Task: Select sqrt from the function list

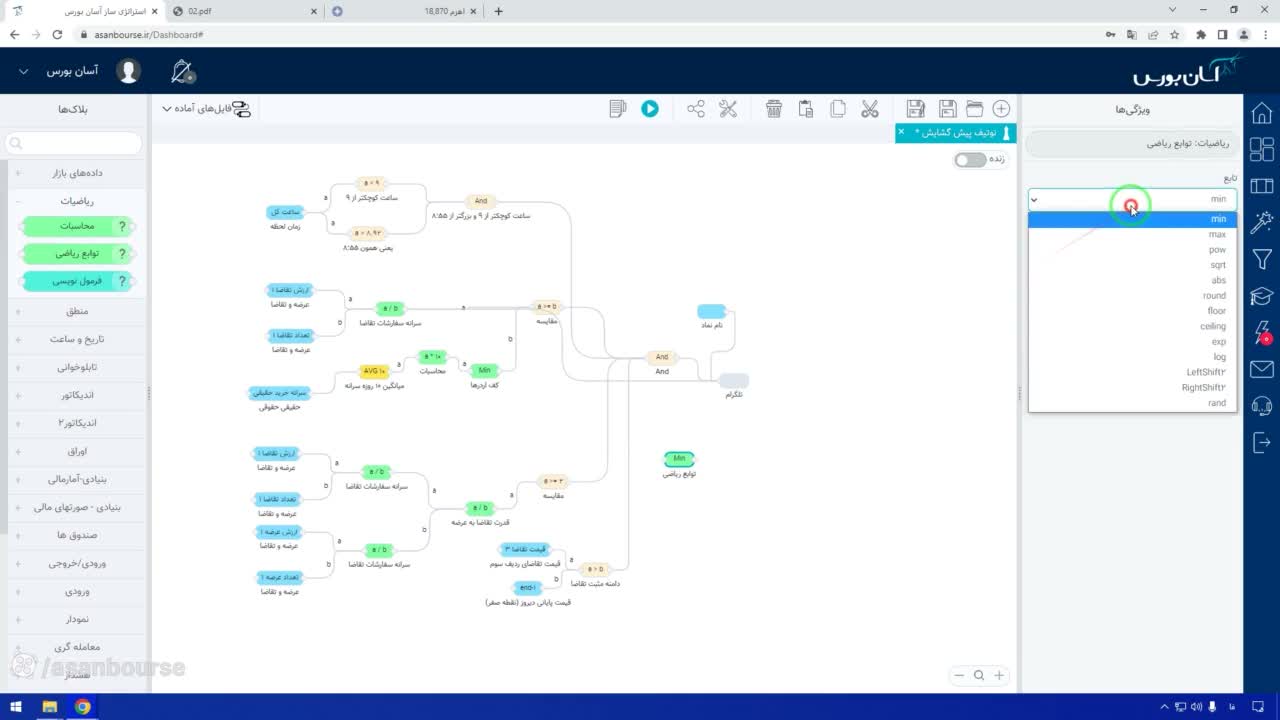Action: (1133, 265)
